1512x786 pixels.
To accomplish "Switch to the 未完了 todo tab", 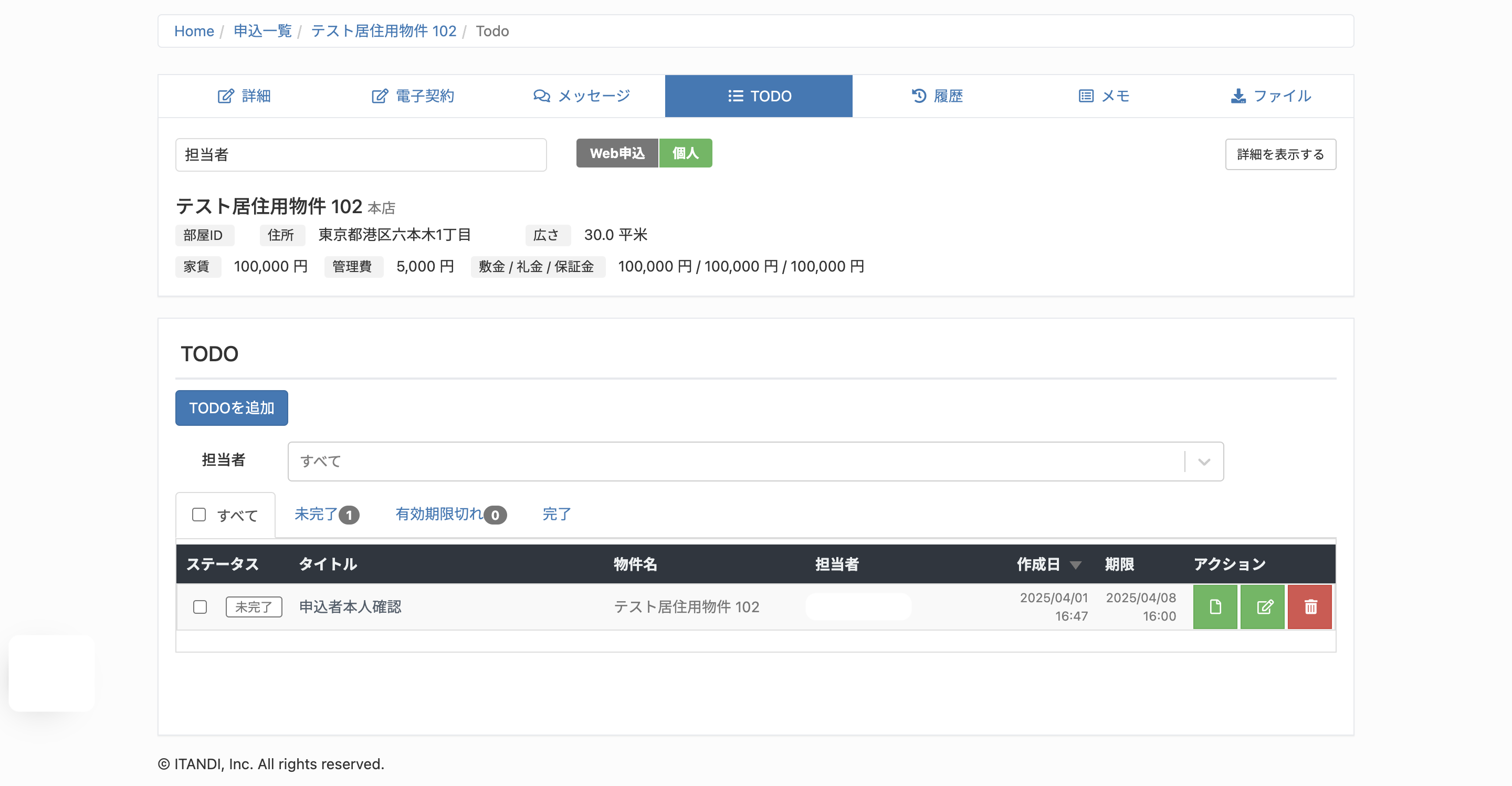I will [327, 514].
